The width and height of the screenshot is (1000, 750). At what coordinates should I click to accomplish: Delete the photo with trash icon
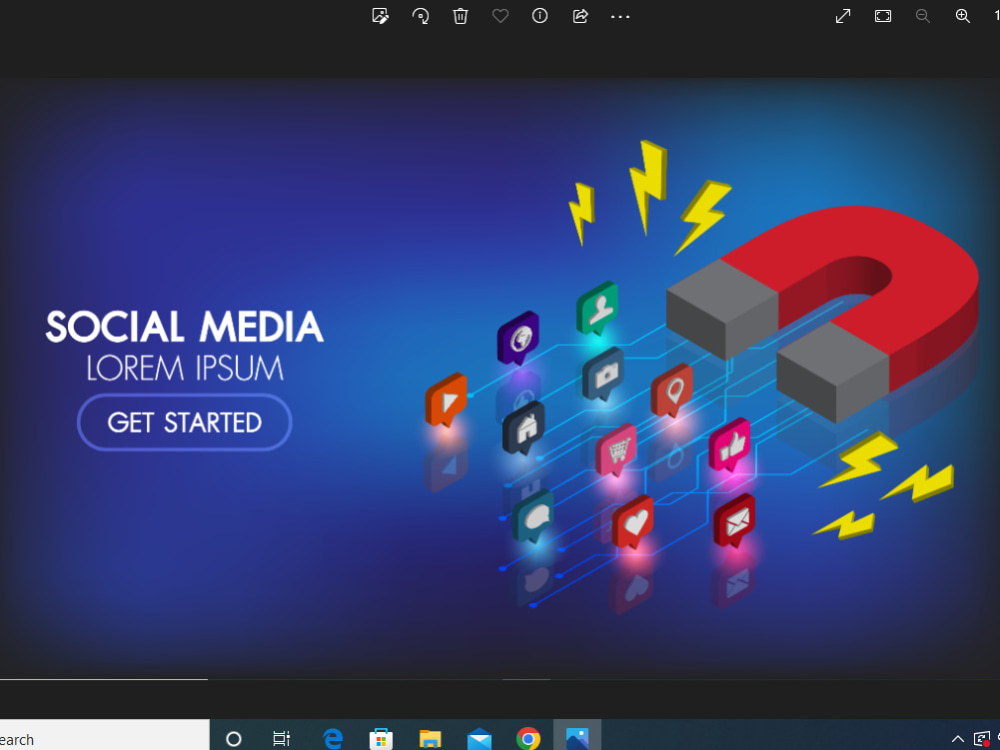(x=460, y=16)
